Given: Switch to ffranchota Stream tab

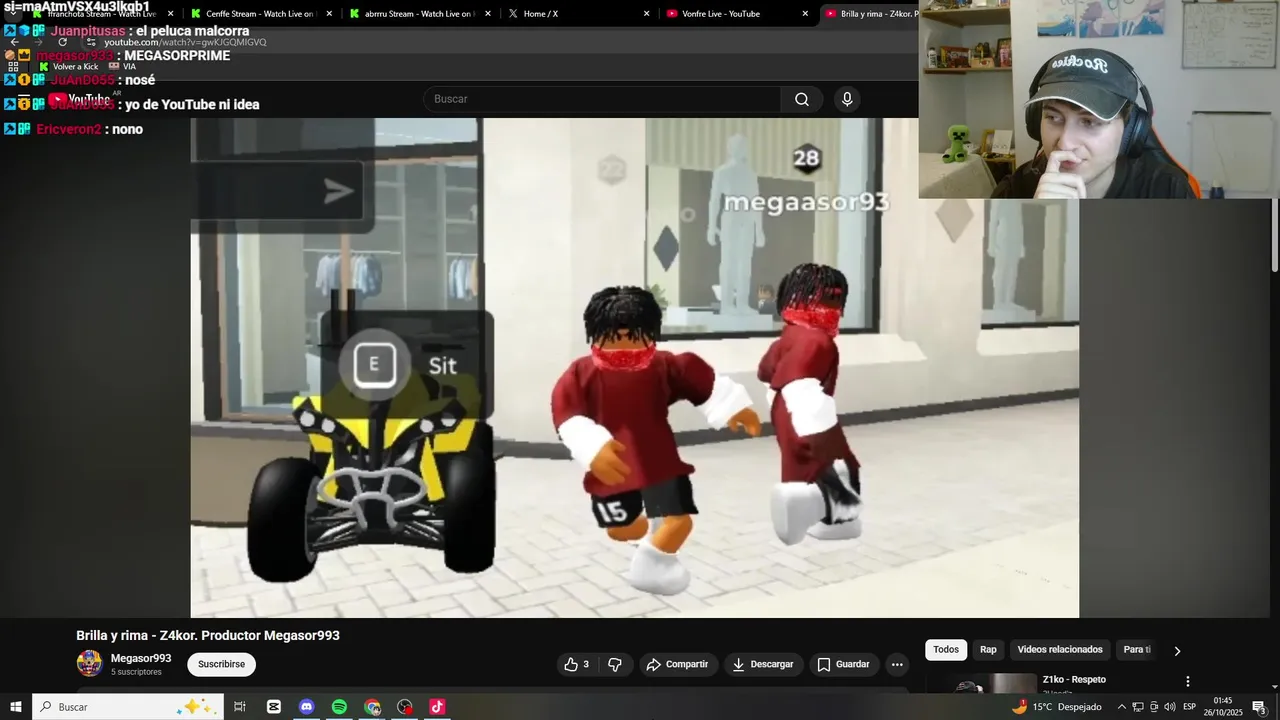Looking at the screenshot, I should (x=102, y=14).
